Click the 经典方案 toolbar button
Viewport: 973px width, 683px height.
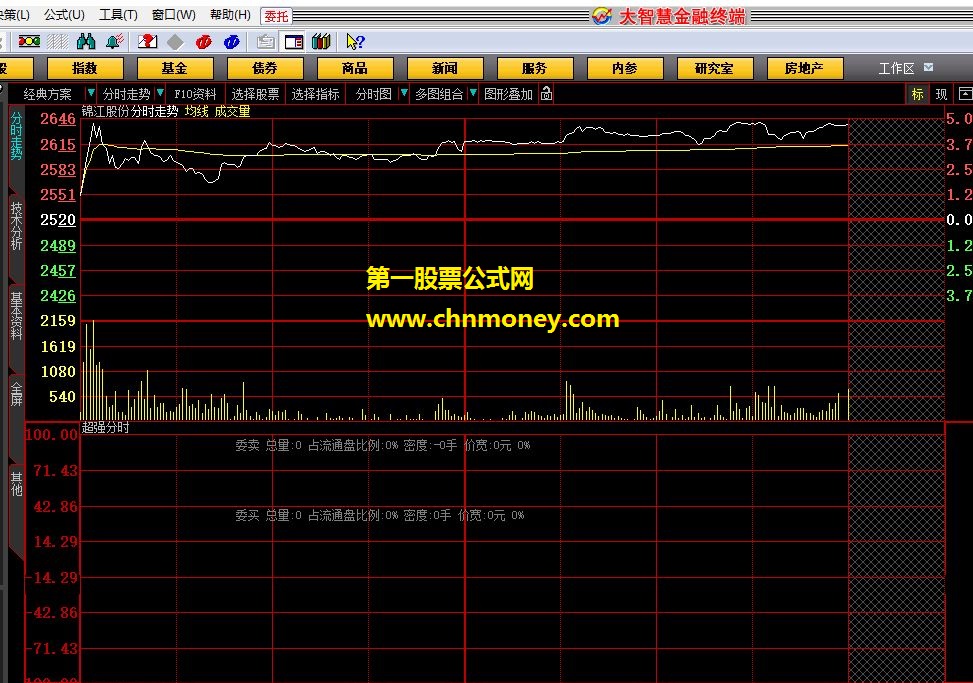(48, 94)
